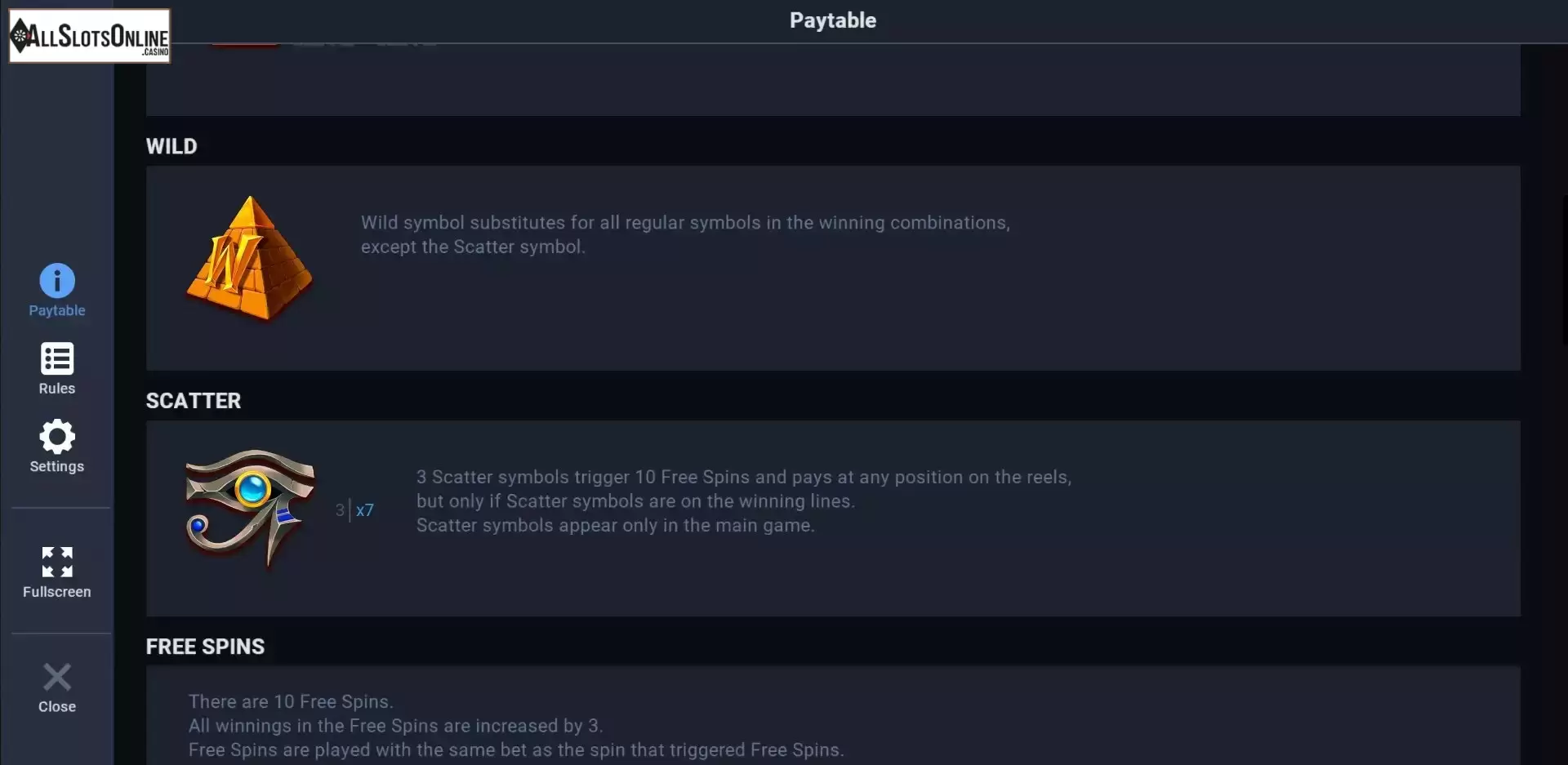1568x765 pixels.
Task: Click the SCATTER section heading
Action: (194, 401)
